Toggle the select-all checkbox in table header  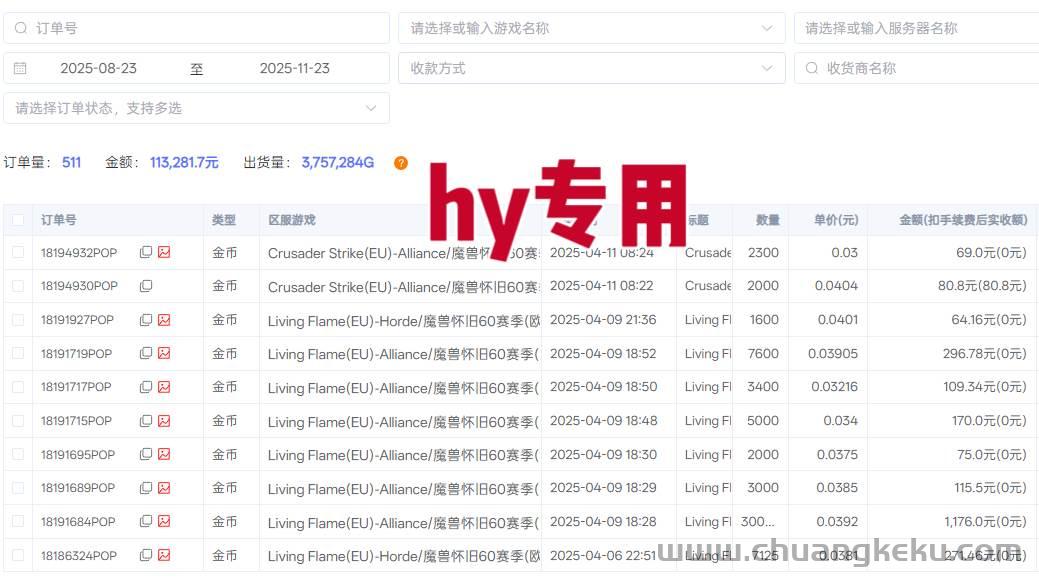pyautogui.click(x=18, y=220)
